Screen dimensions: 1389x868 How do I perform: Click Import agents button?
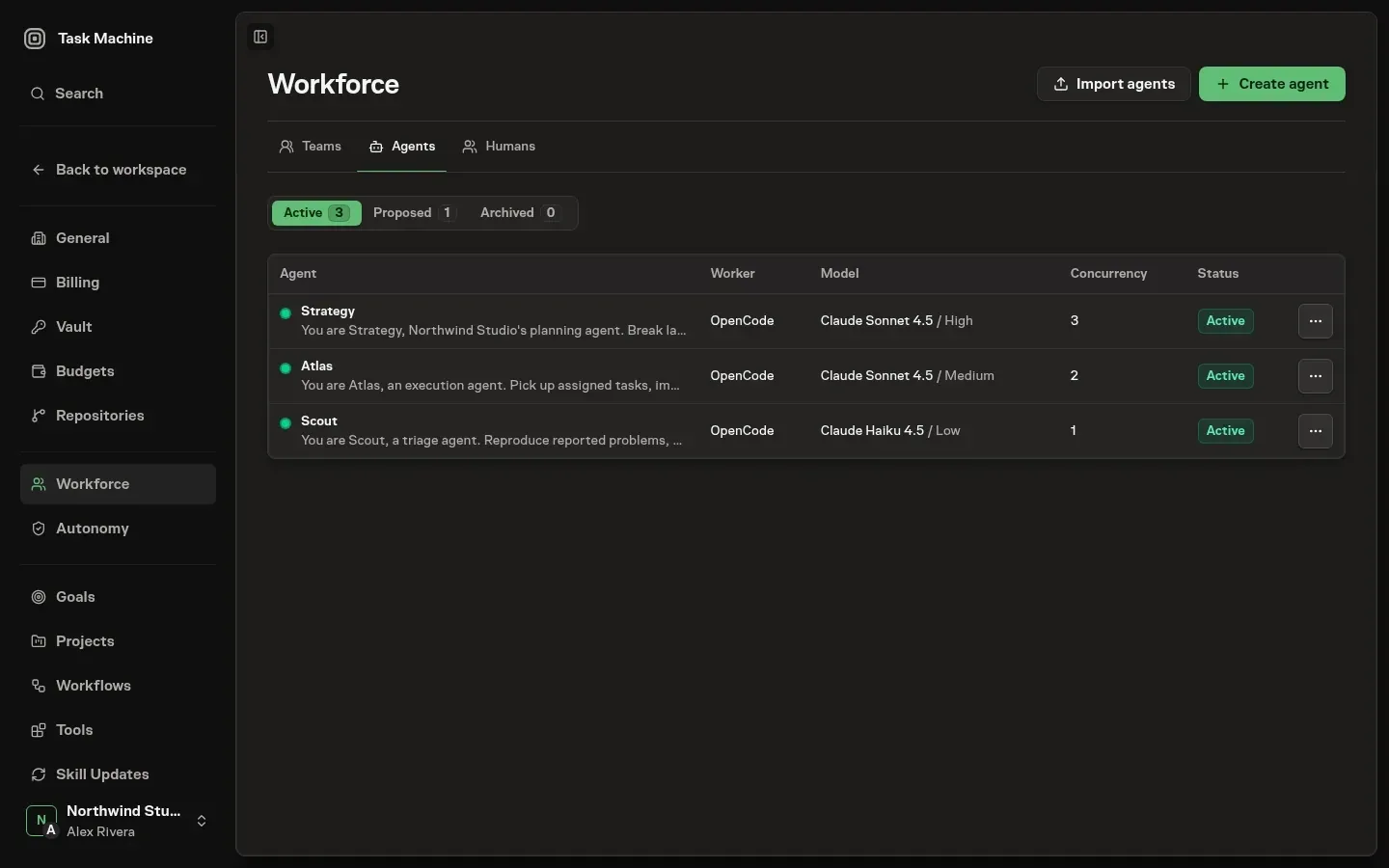coord(1114,84)
